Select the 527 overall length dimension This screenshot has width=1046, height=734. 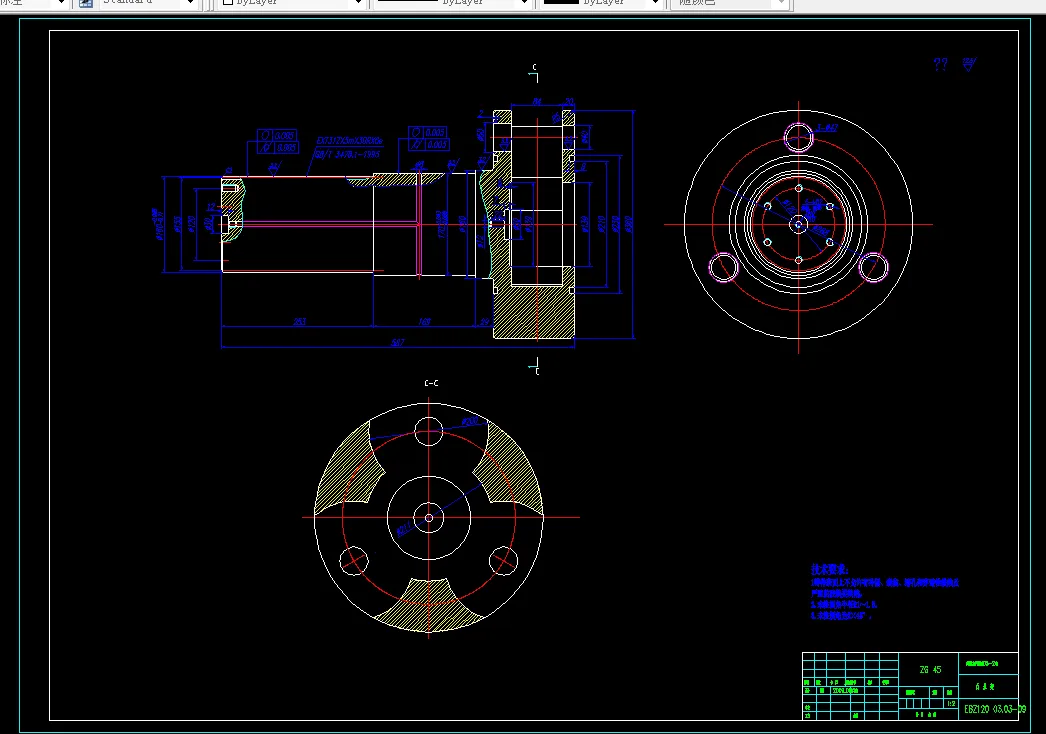(x=397, y=343)
